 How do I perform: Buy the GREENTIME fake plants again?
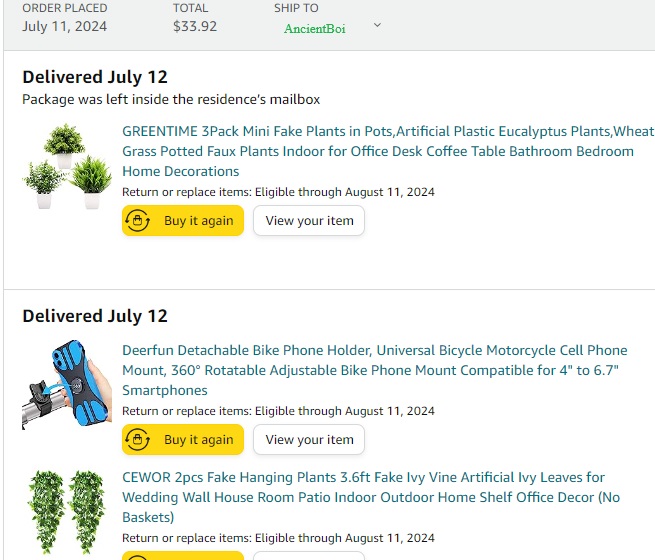(183, 220)
